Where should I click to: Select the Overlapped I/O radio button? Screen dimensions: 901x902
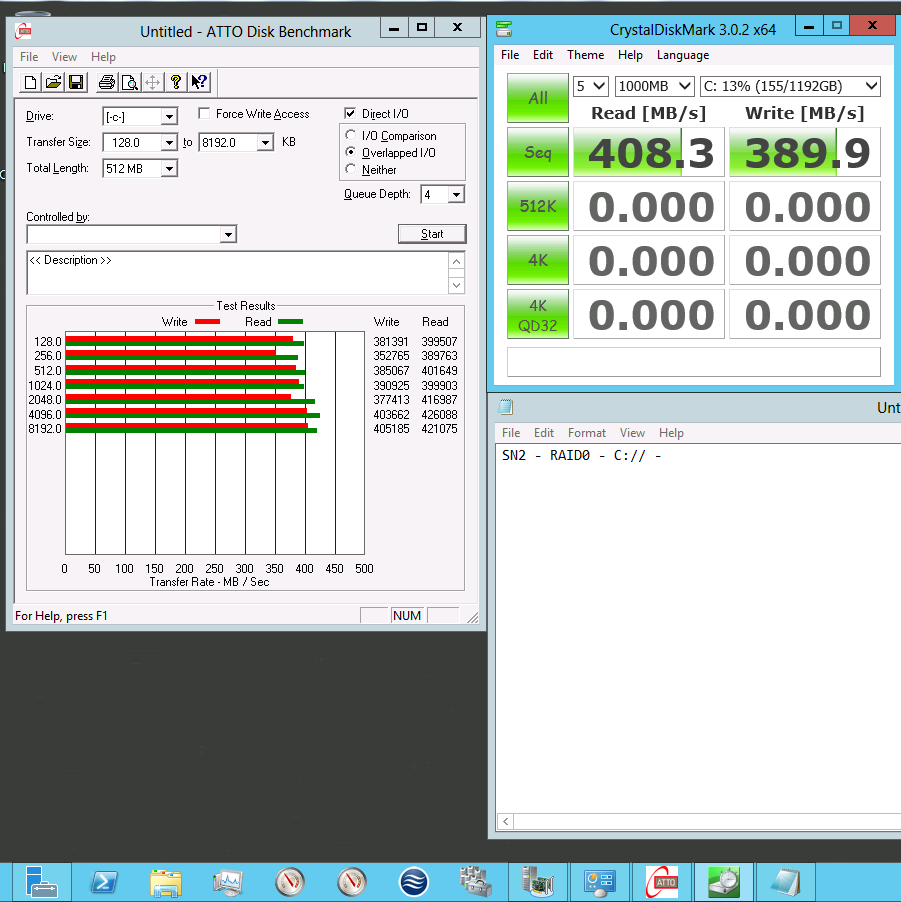pyautogui.click(x=350, y=152)
